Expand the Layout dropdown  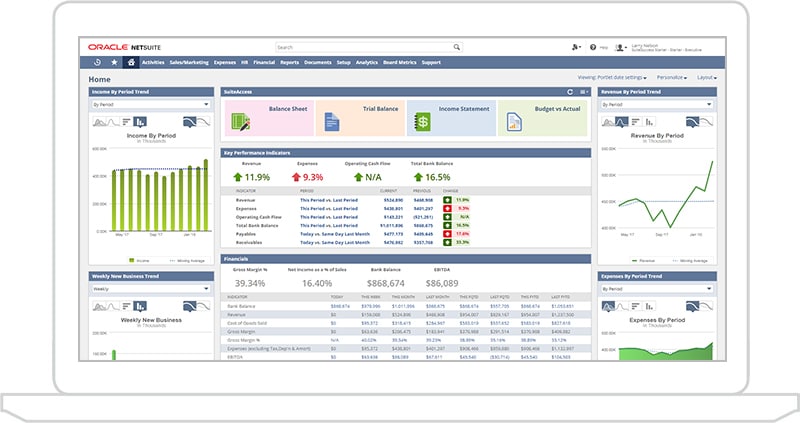(x=707, y=78)
